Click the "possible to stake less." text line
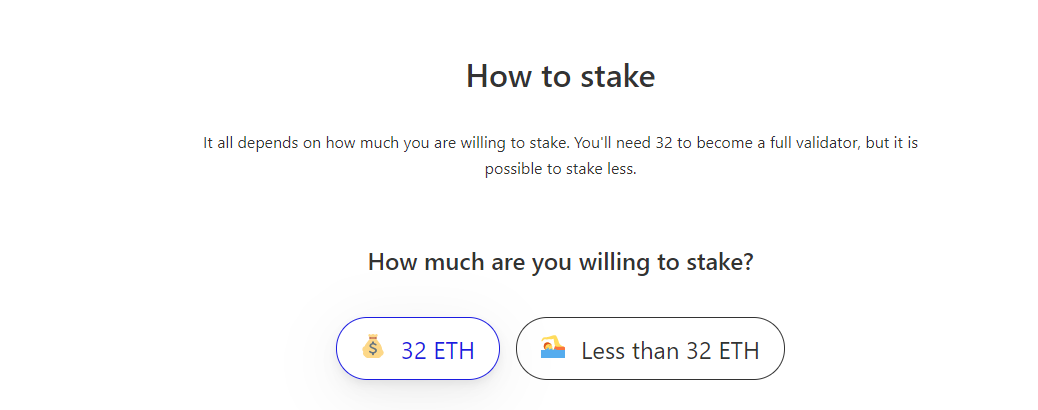The height and width of the screenshot is (410, 1038). (x=561, y=169)
